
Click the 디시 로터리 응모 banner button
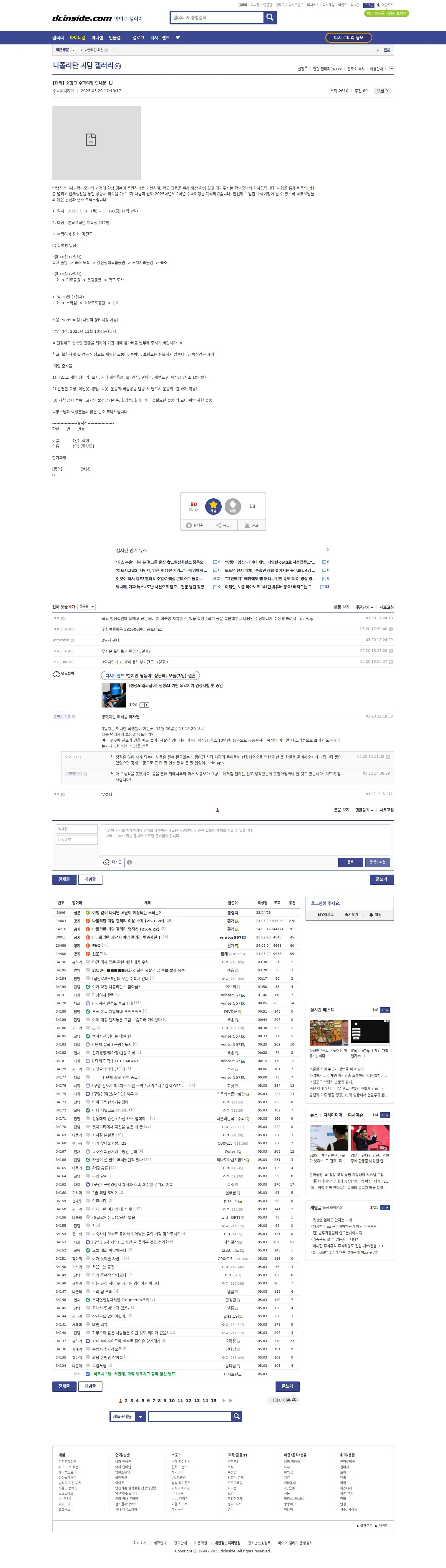[x=349, y=38]
